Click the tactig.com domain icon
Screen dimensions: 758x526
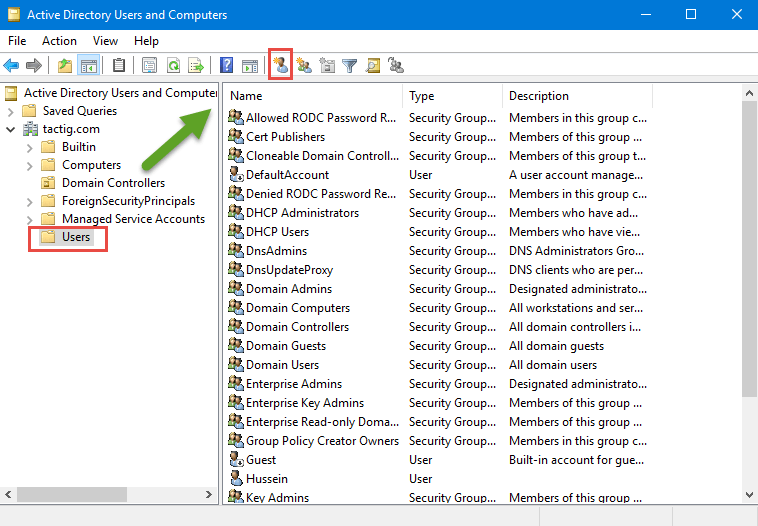coord(30,129)
